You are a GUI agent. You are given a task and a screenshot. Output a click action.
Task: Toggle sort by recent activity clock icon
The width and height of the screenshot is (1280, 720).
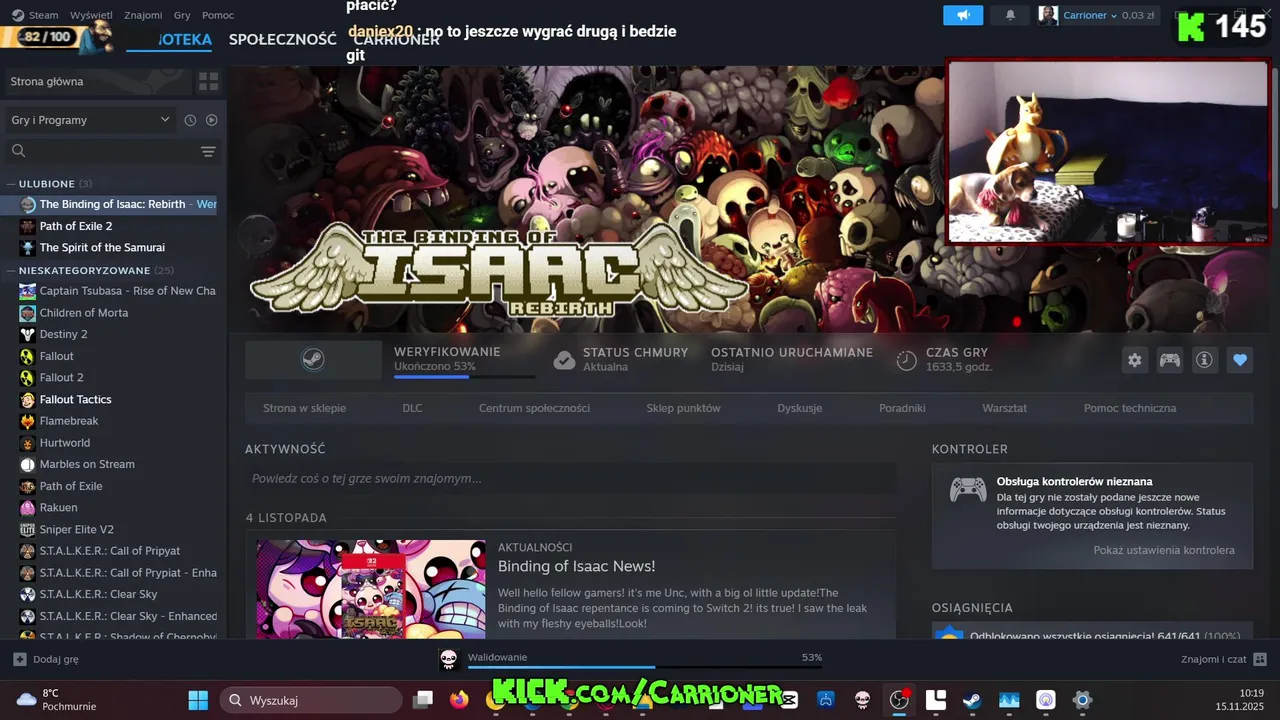tap(190, 120)
